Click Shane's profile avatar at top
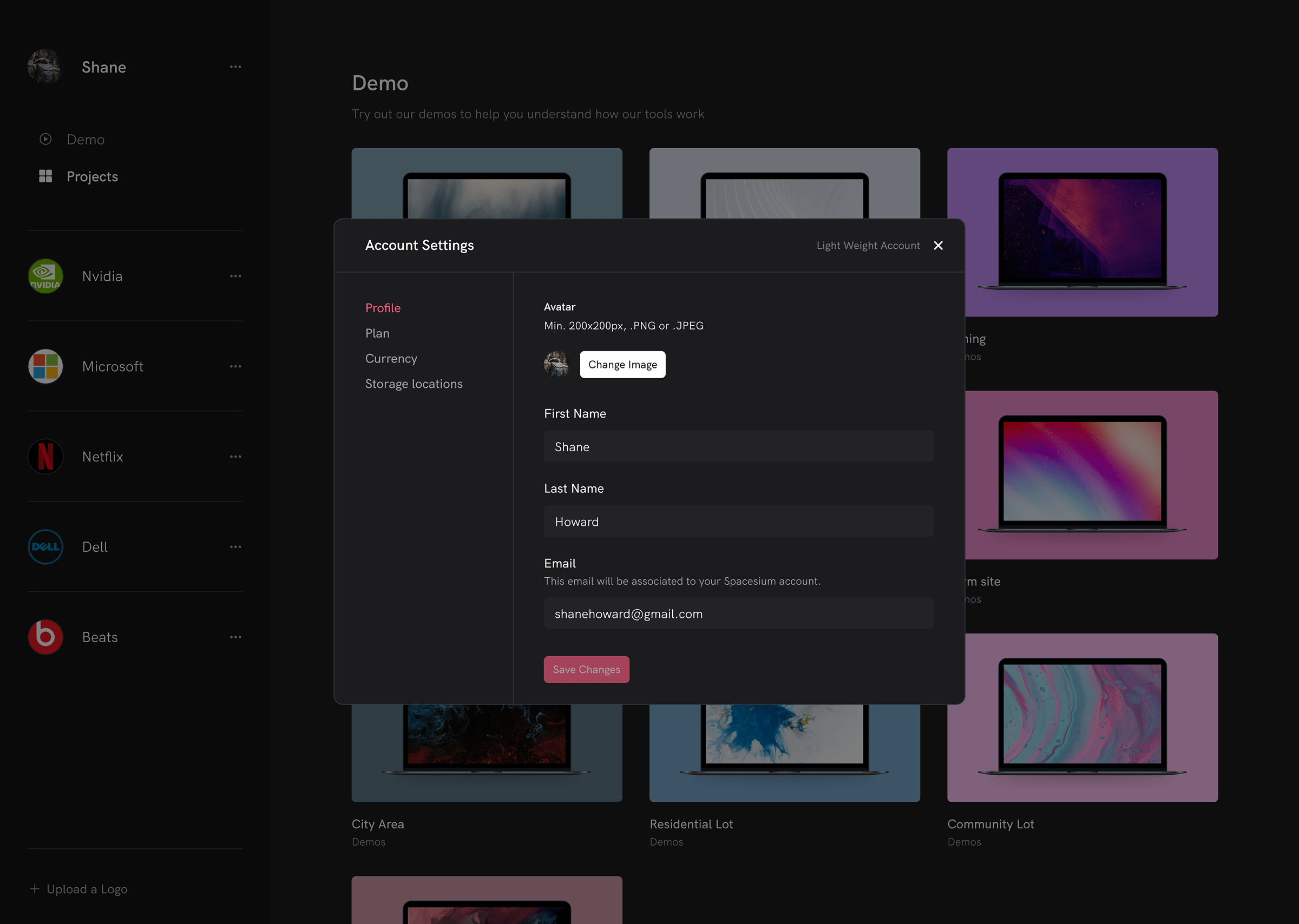This screenshot has width=1299, height=924. tap(44, 67)
